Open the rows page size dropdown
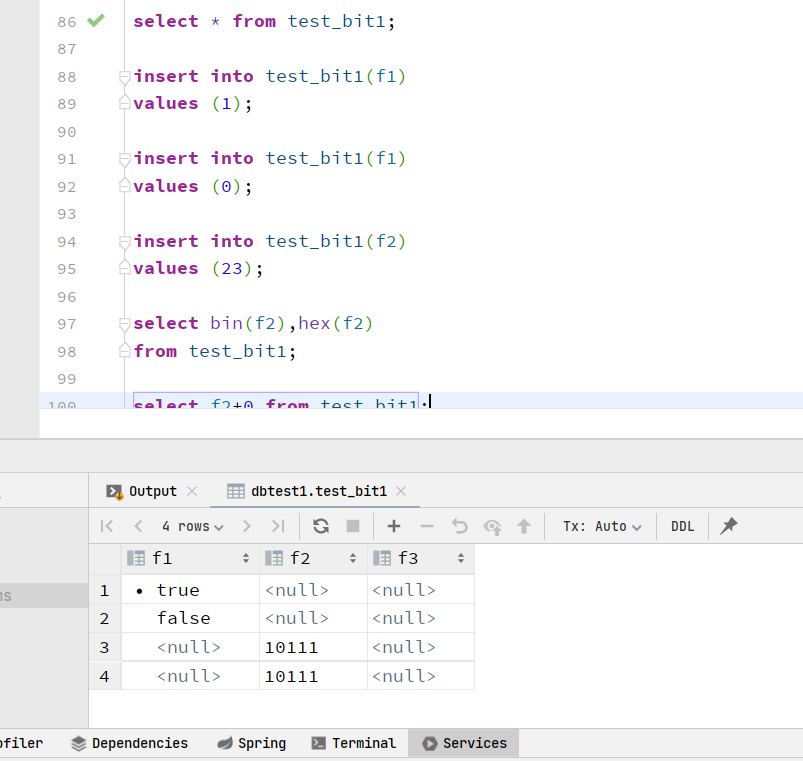The width and height of the screenshot is (803, 761). 193,526
